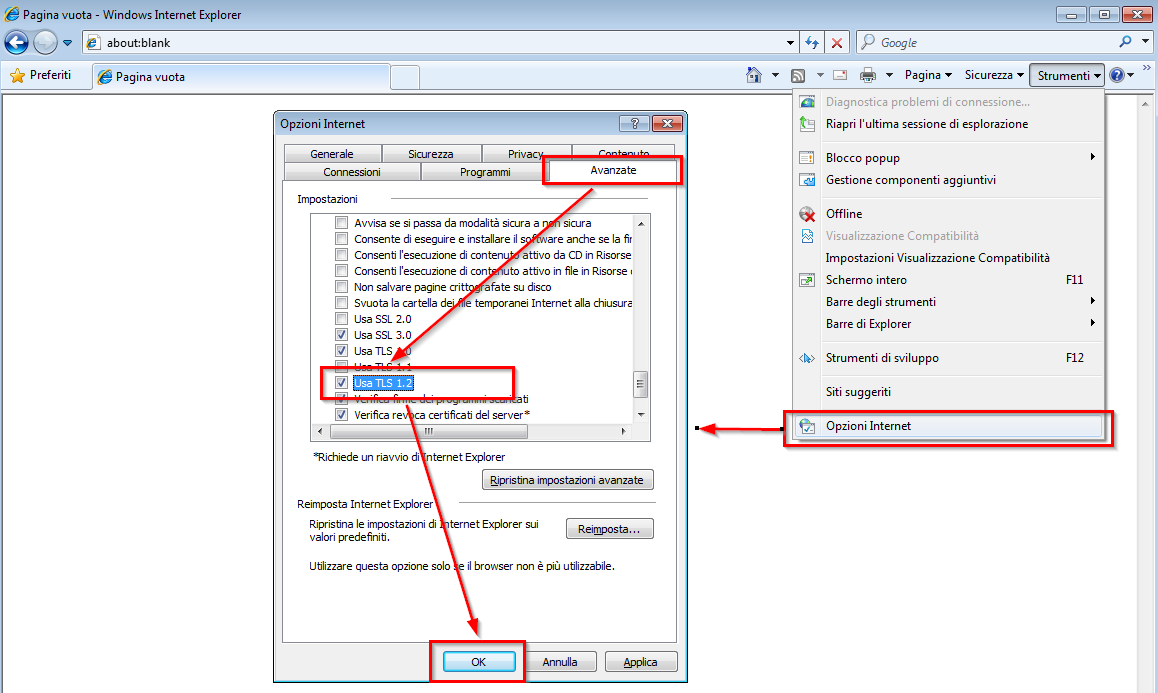
Task: Click the dialog's question-mark help button
Action: click(634, 123)
